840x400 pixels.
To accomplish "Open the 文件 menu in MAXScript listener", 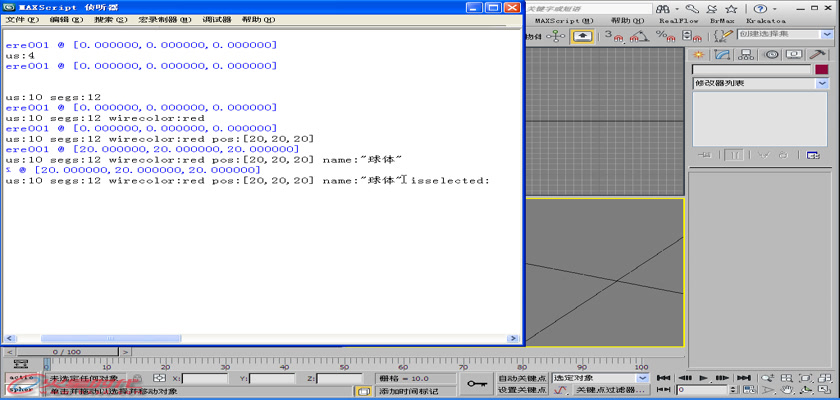I will (22, 19).
